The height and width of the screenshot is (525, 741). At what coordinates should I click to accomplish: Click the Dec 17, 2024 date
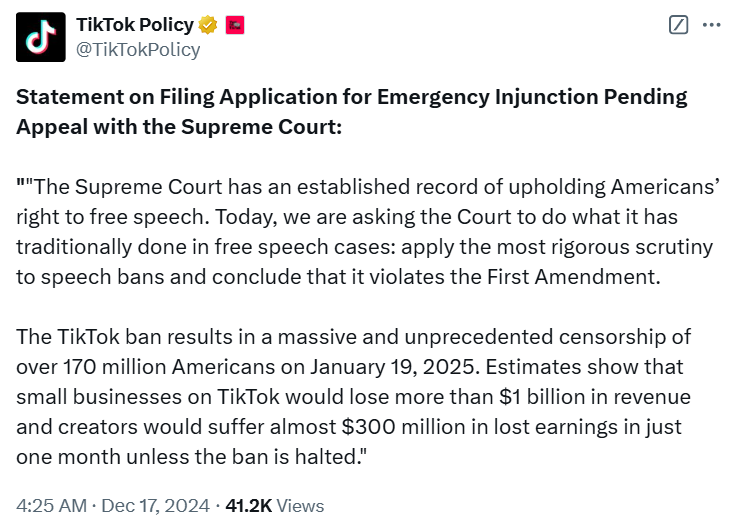click(x=156, y=506)
